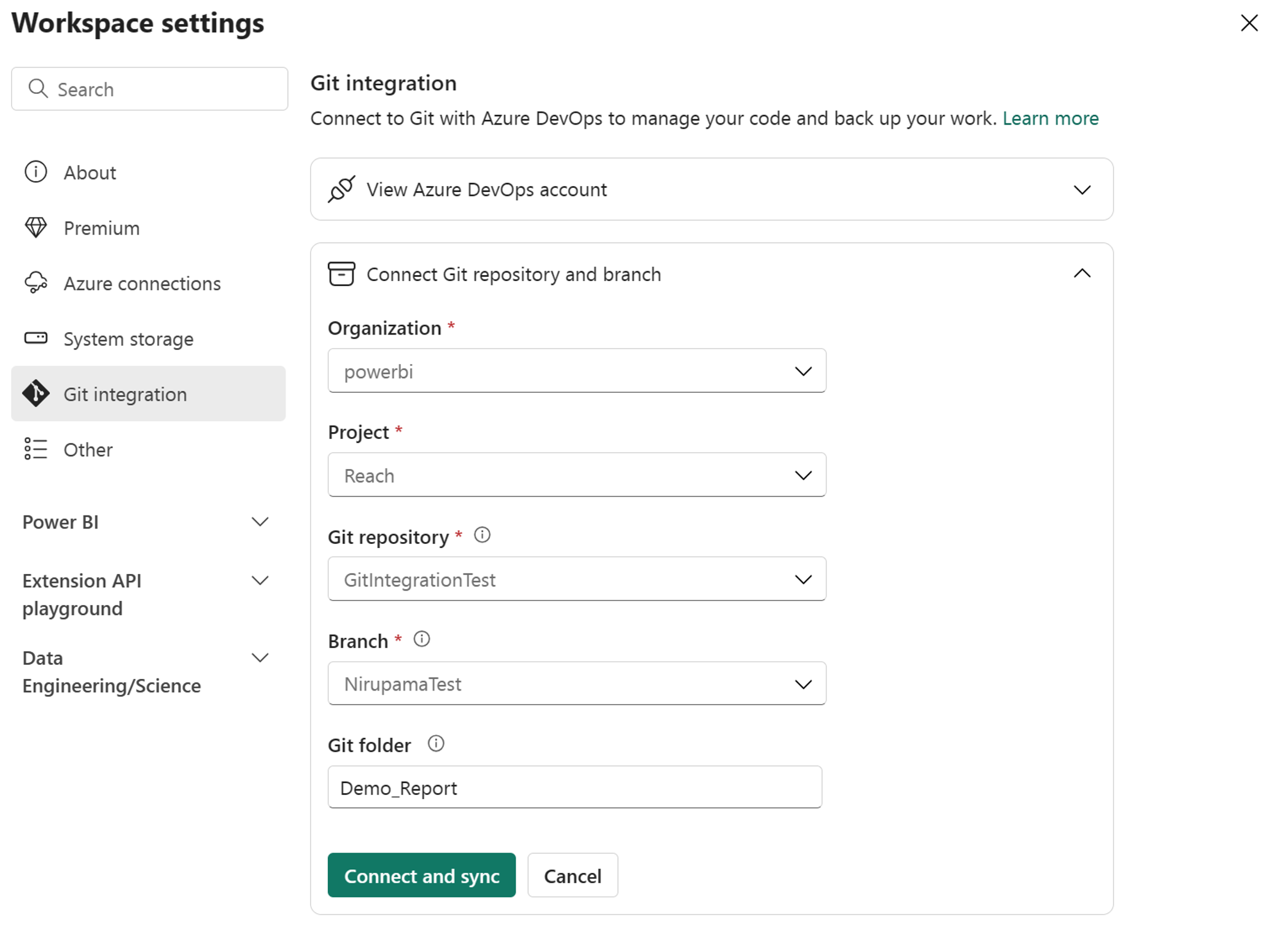The height and width of the screenshot is (952, 1266).
Task: Go to System storage settings
Action: click(x=128, y=339)
